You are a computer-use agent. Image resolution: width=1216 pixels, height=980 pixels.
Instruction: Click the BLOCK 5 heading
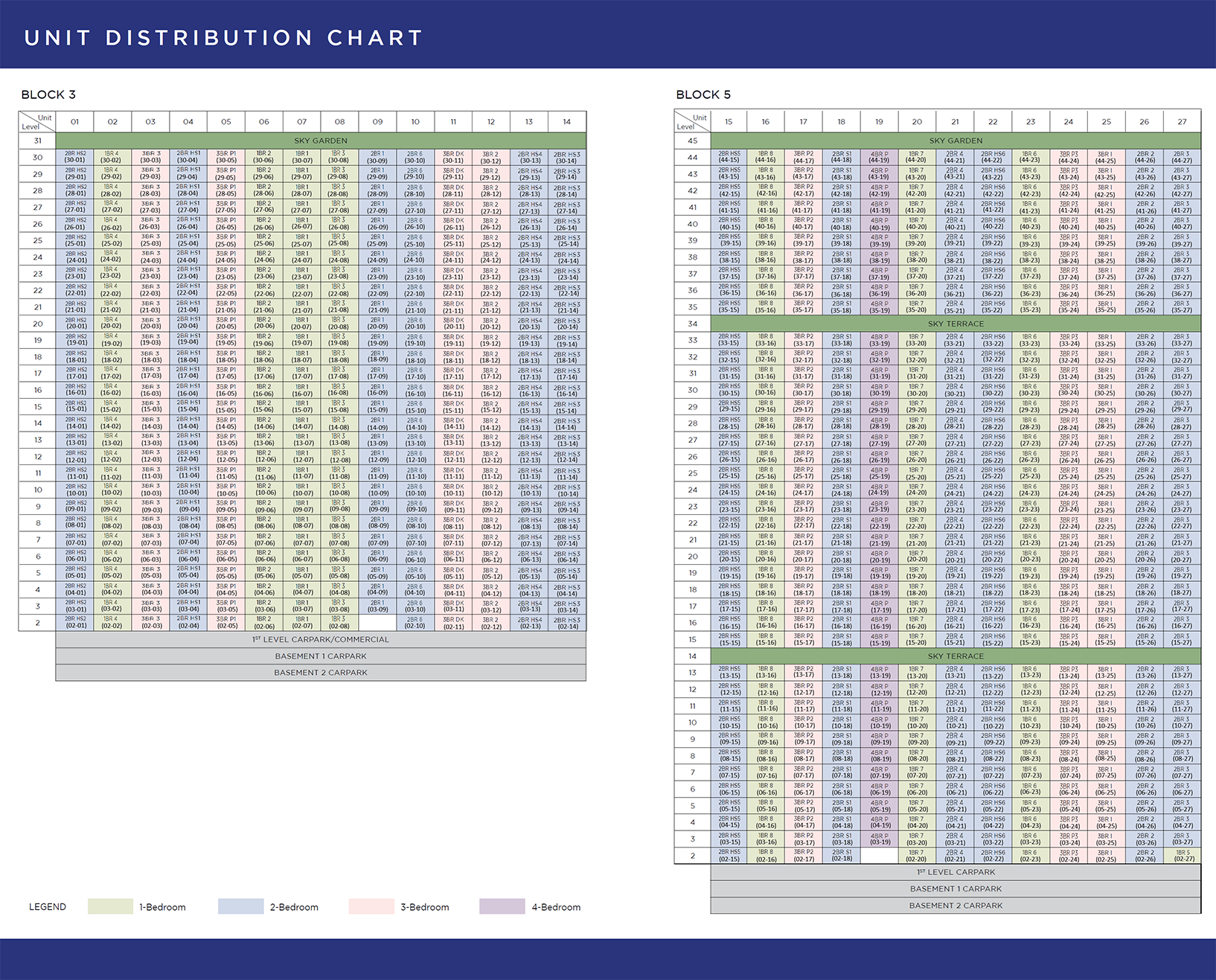[703, 95]
